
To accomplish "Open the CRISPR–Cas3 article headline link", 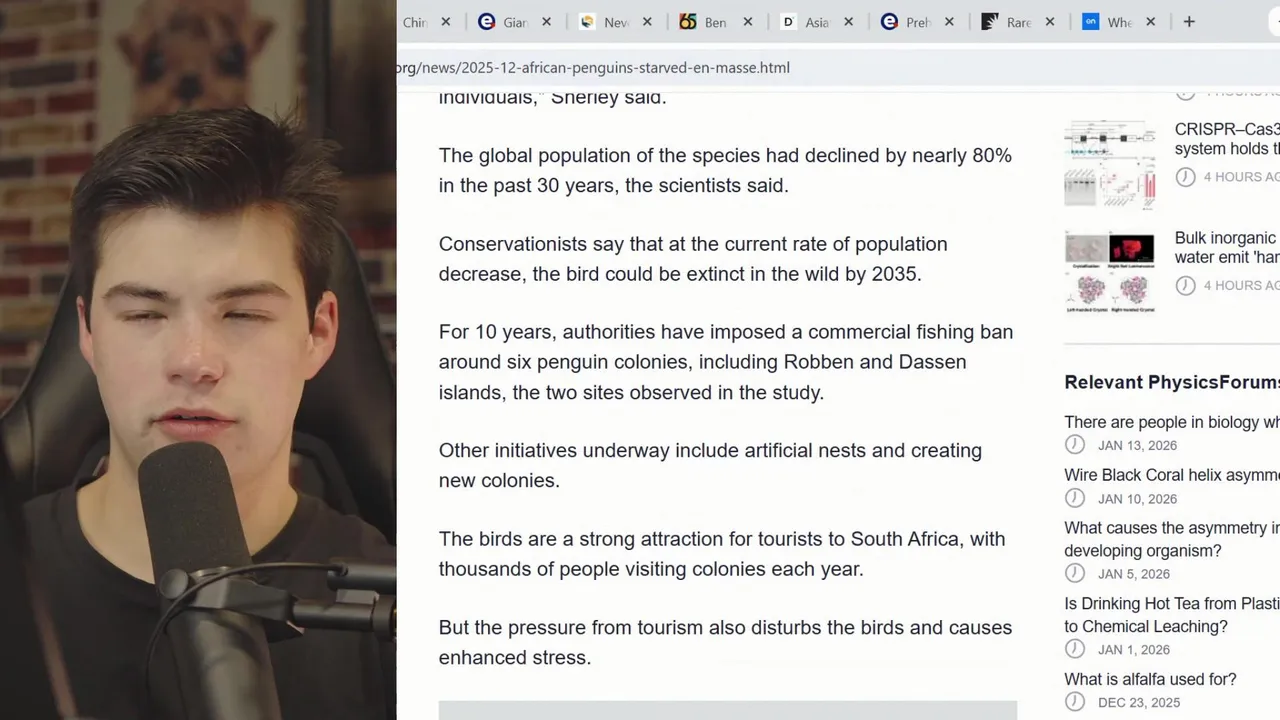I will pyautogui.click(x=1226, y=139).
